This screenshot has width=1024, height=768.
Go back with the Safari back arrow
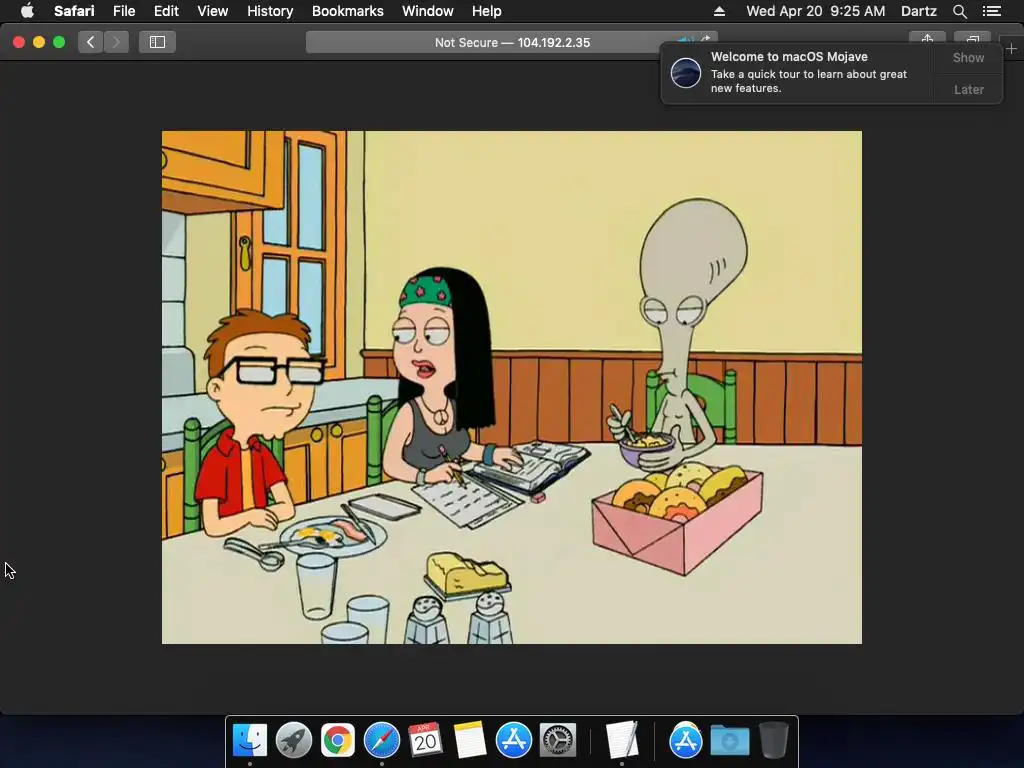pos(91,42)
